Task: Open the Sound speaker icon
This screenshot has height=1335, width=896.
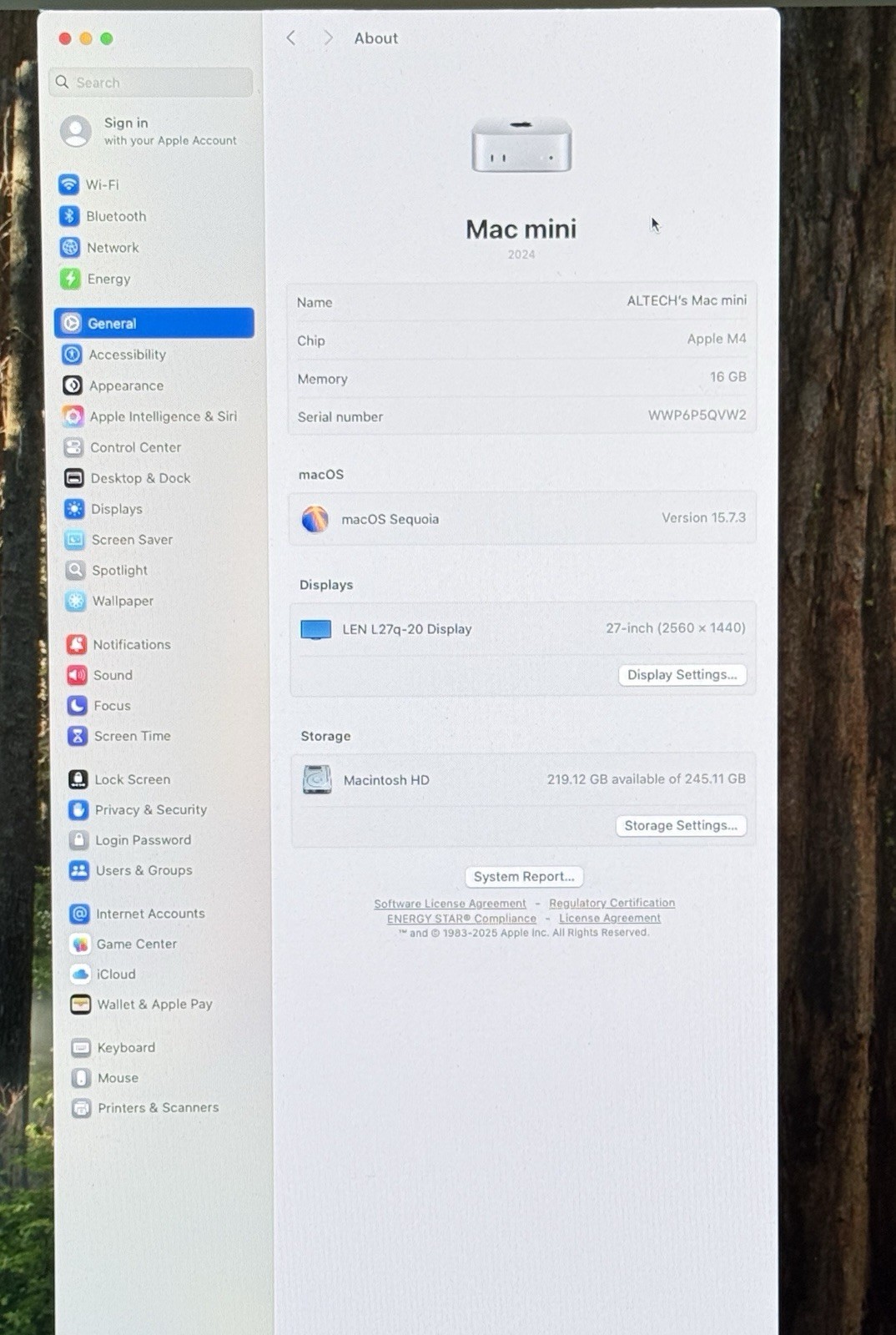Action: [77, 675]
